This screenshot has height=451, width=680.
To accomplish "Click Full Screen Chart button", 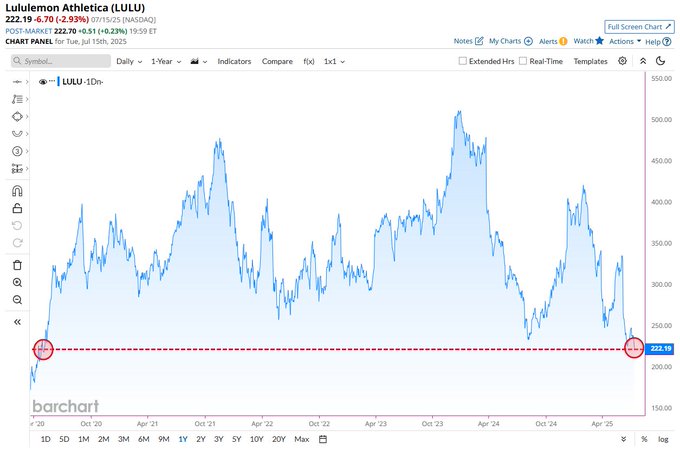I will pos(639,27).
